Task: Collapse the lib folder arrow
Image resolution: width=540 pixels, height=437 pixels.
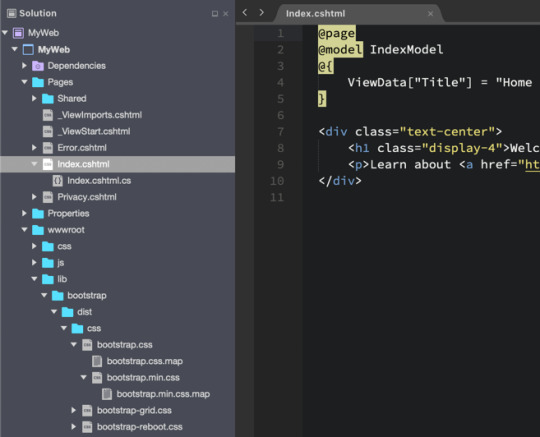Action: [x=34, y=279]
